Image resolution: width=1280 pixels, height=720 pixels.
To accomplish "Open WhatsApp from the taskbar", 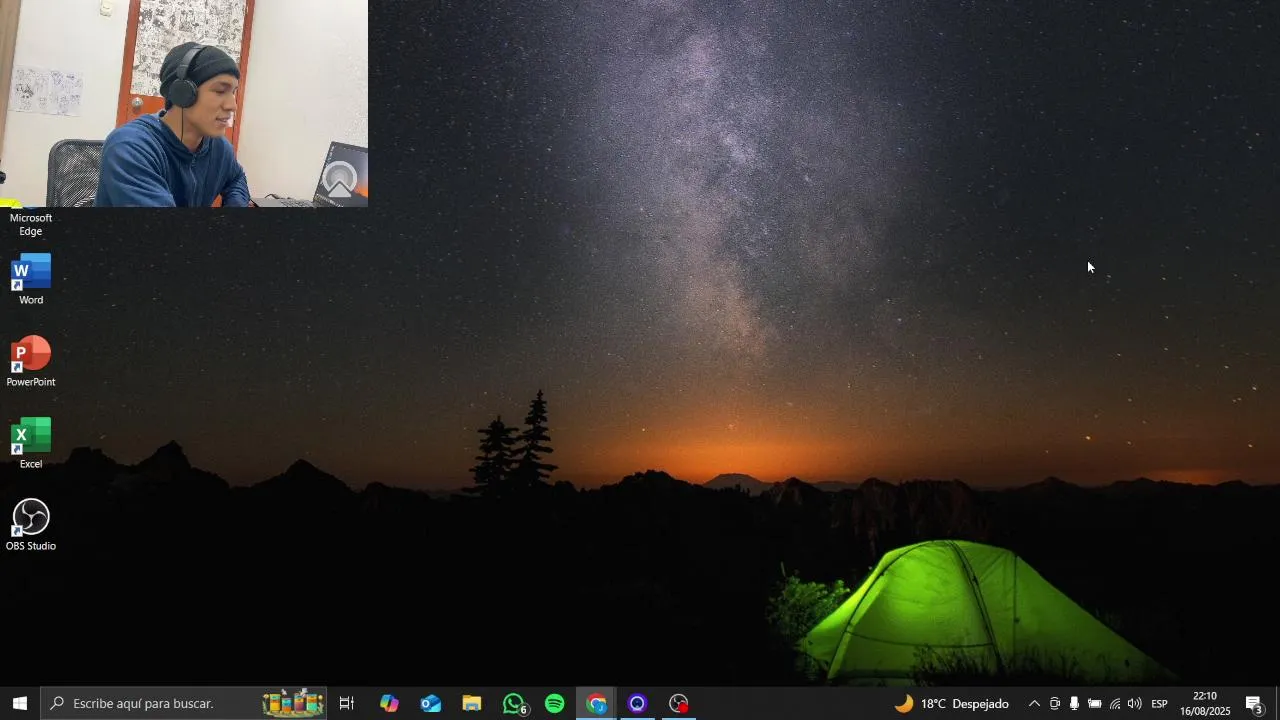I will click(514, 704).
